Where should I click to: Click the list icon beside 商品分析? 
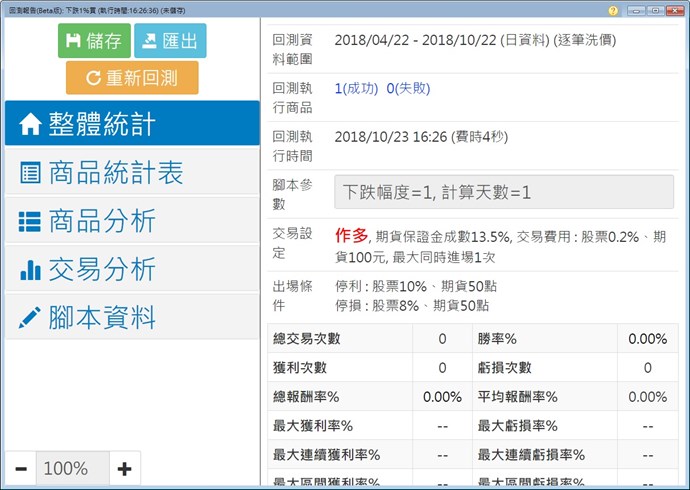click(31, 221)
